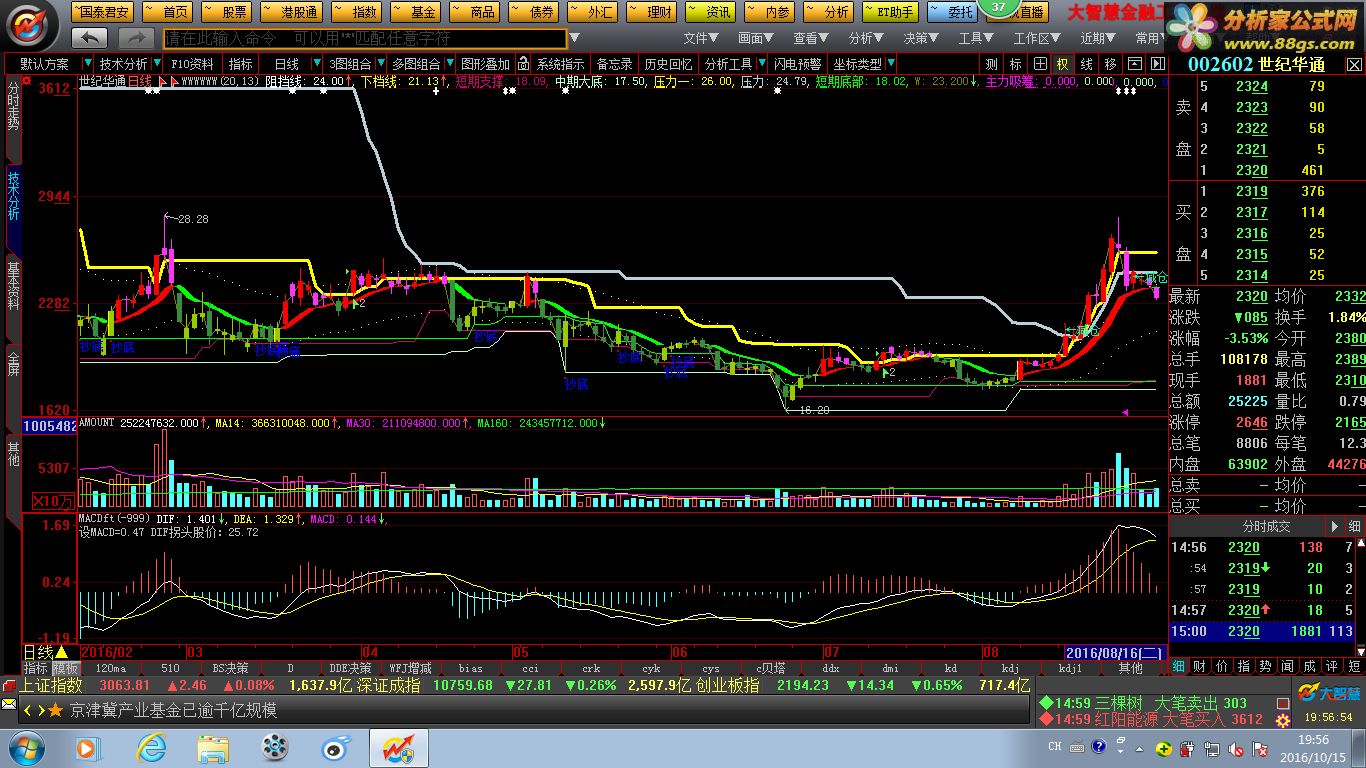Open the 国泰君安 broker dropdown
This screenshot has height=768, width=1366.
point(101,12)
